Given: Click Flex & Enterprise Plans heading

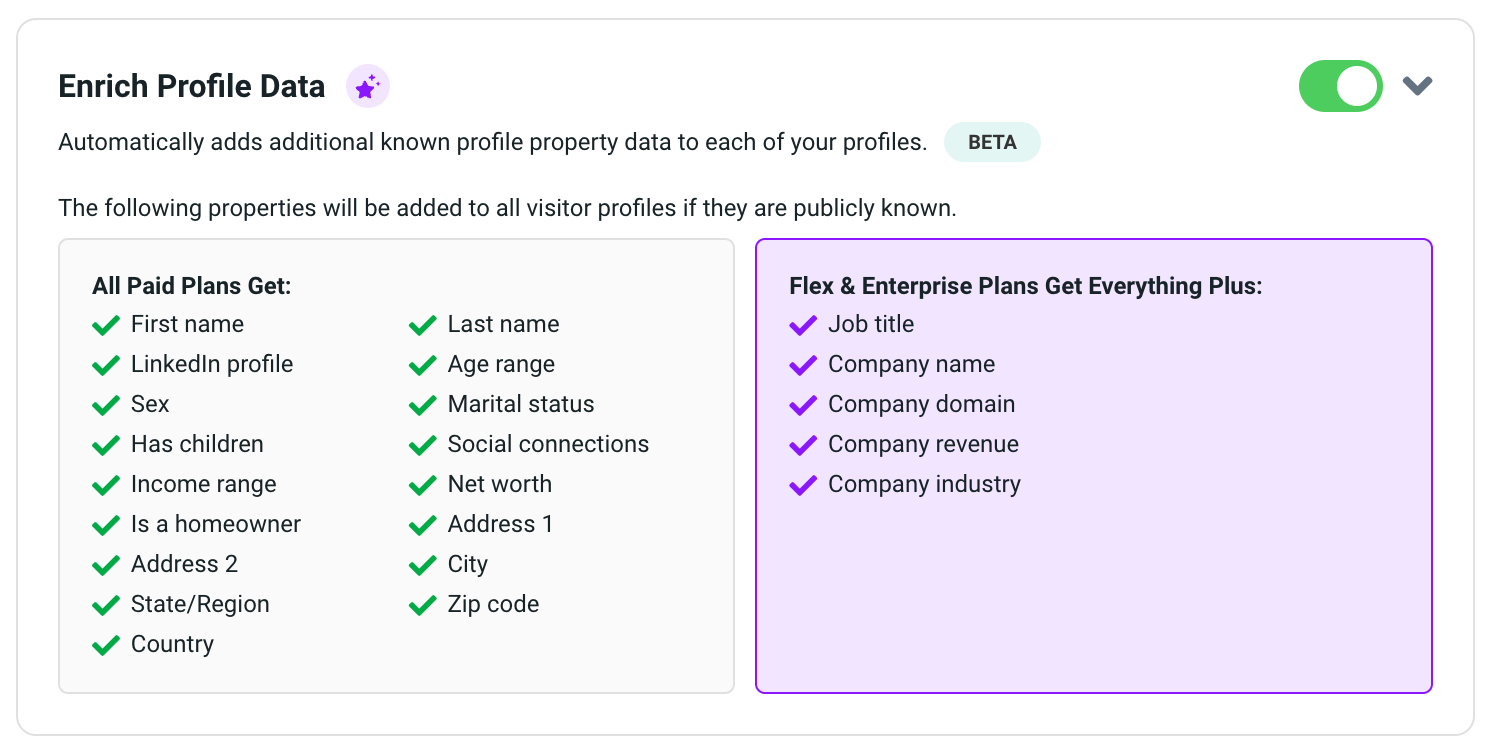Looking at the screenshot, I should 1026,286.
